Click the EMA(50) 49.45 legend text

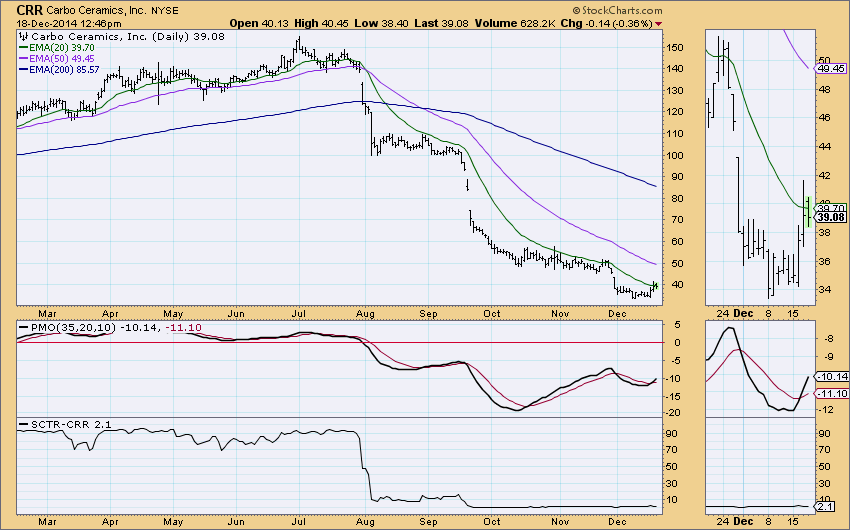point(62,59)
